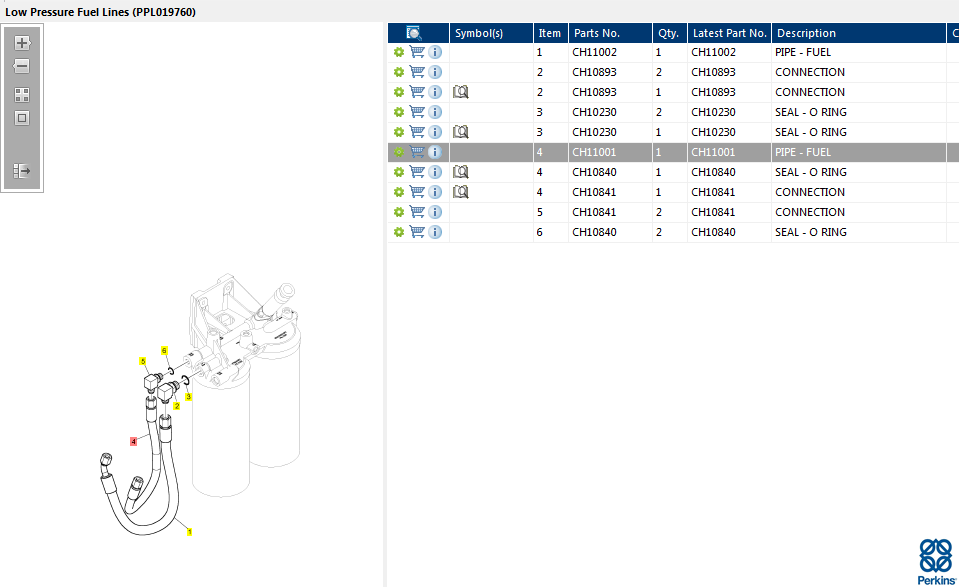Show info for item 4 CH10840 SEAL

(435, 172)
